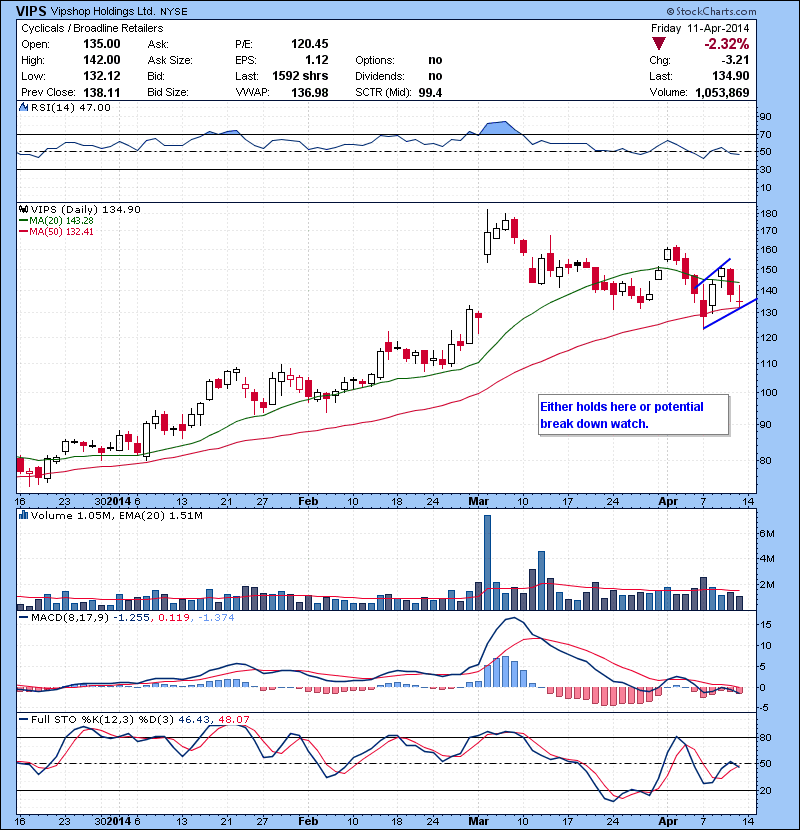This screenshot has height=830, width=800.
Task: Open the StockCharts.com attribution link
Action: [x=712, y=11]
